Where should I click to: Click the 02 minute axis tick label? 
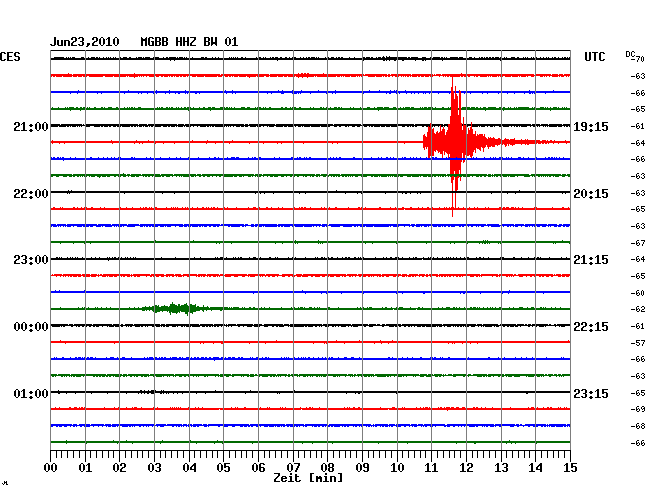[x=119, y=467]
